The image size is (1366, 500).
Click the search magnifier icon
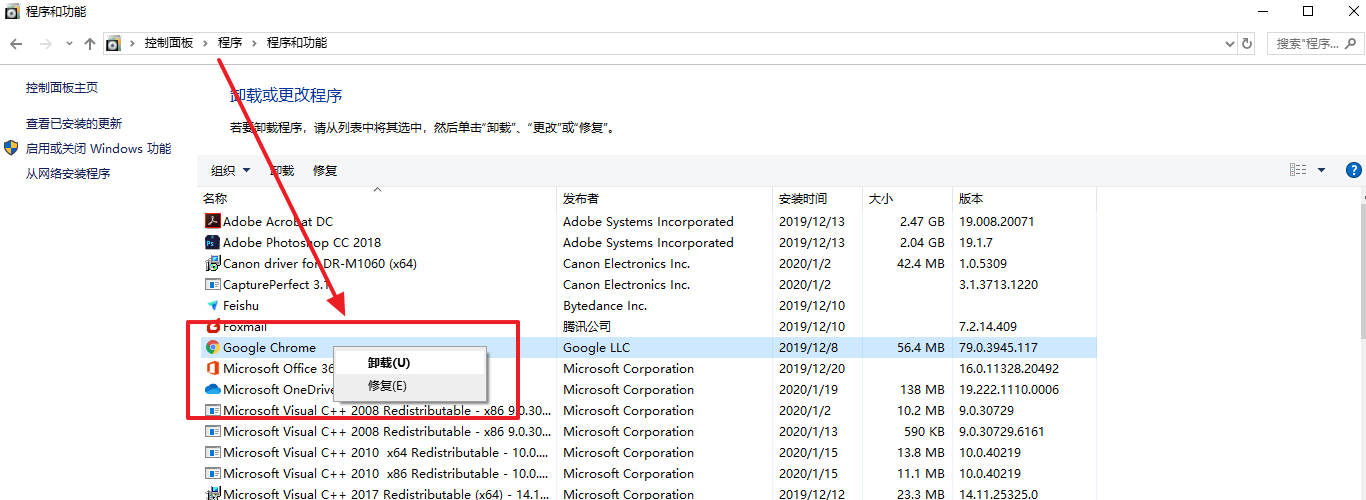pos(1352,44)
